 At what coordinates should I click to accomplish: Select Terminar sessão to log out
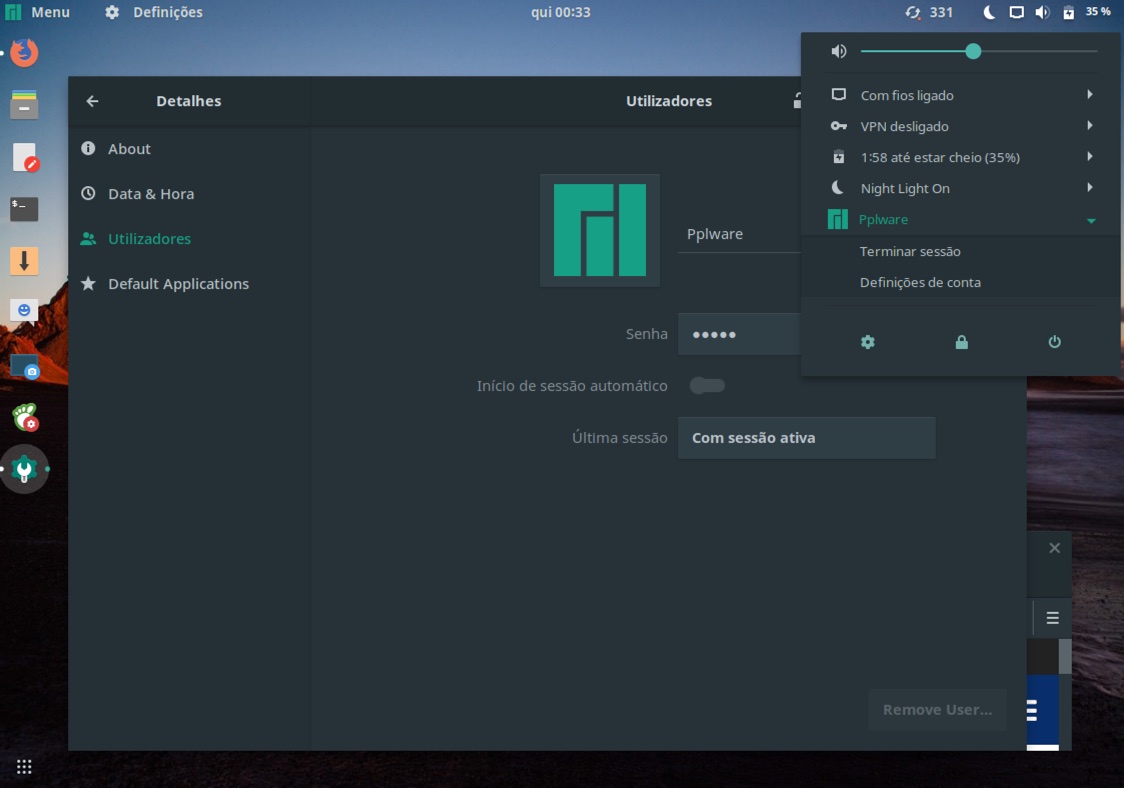909,251
